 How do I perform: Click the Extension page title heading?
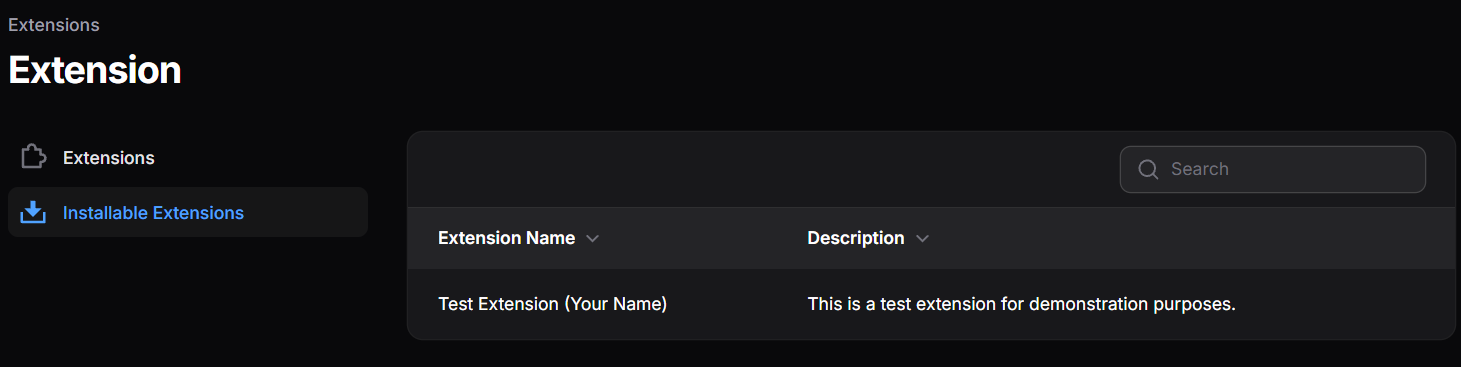(95, 70)
